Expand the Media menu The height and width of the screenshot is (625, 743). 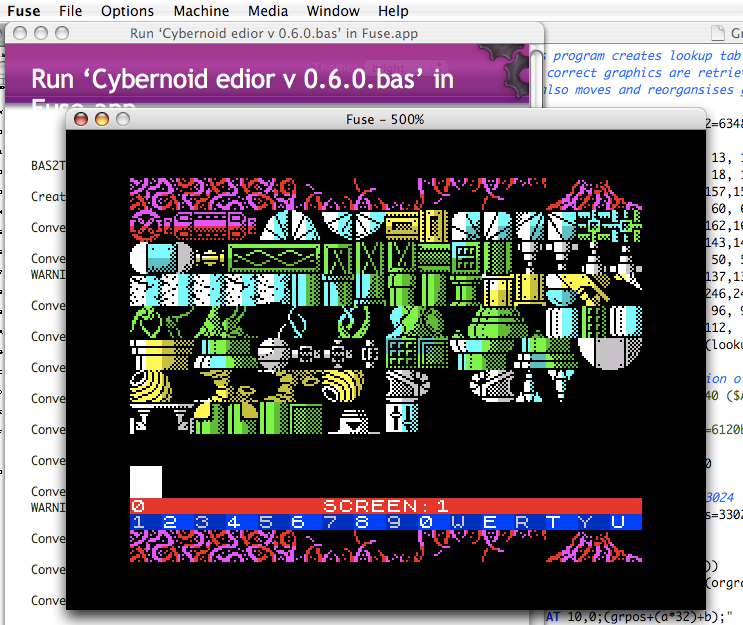(x=267, y=11)
